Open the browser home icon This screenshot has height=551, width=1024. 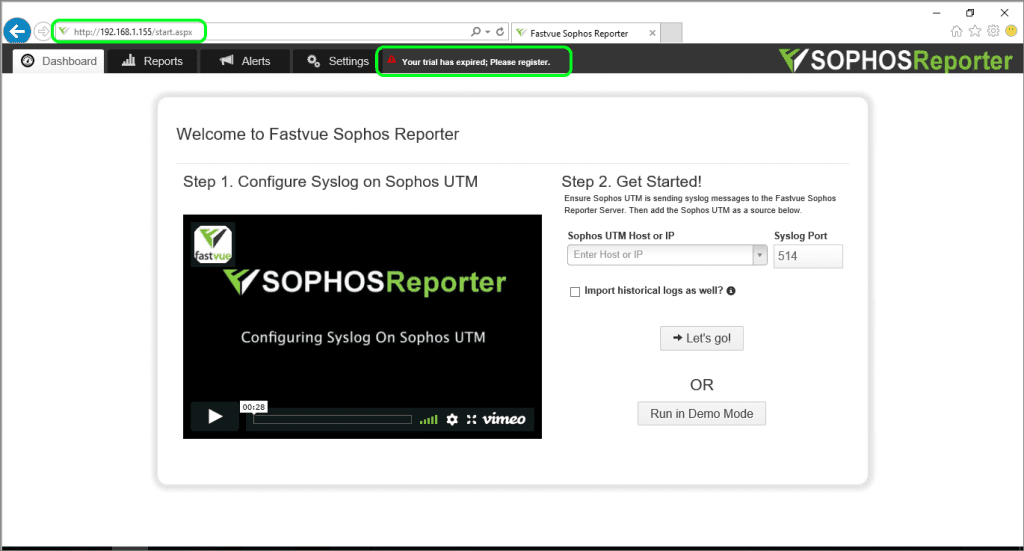[956, 31]
